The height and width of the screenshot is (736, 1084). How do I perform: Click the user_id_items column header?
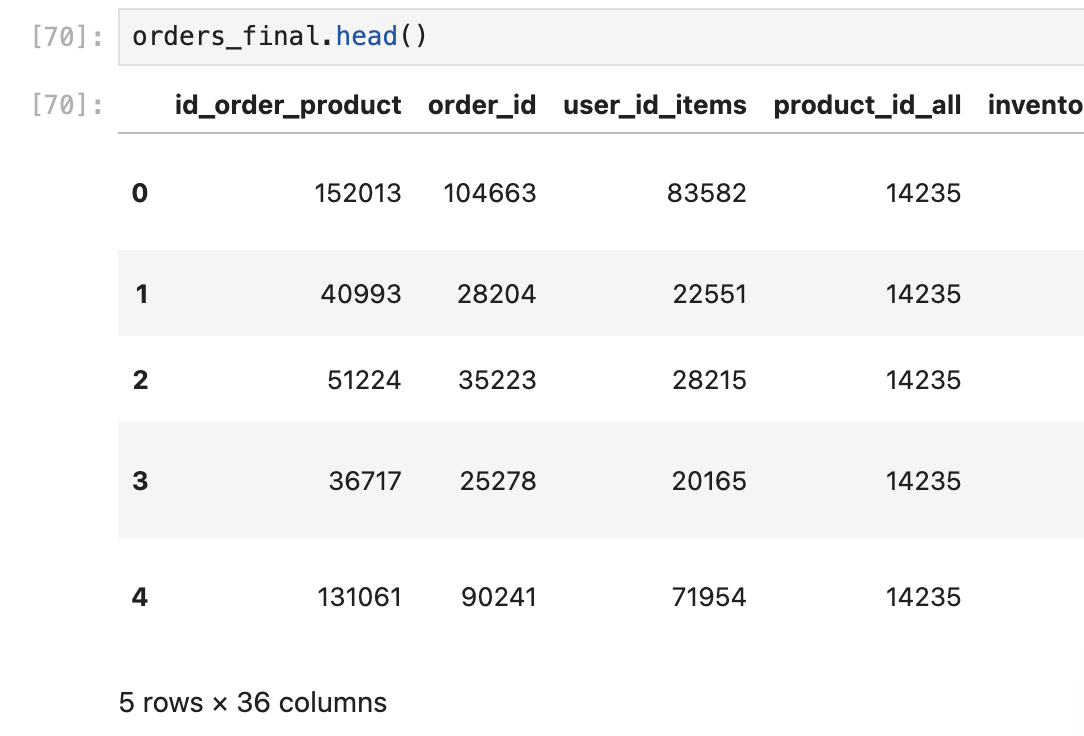pyautogui.click(x=654, y=105)
